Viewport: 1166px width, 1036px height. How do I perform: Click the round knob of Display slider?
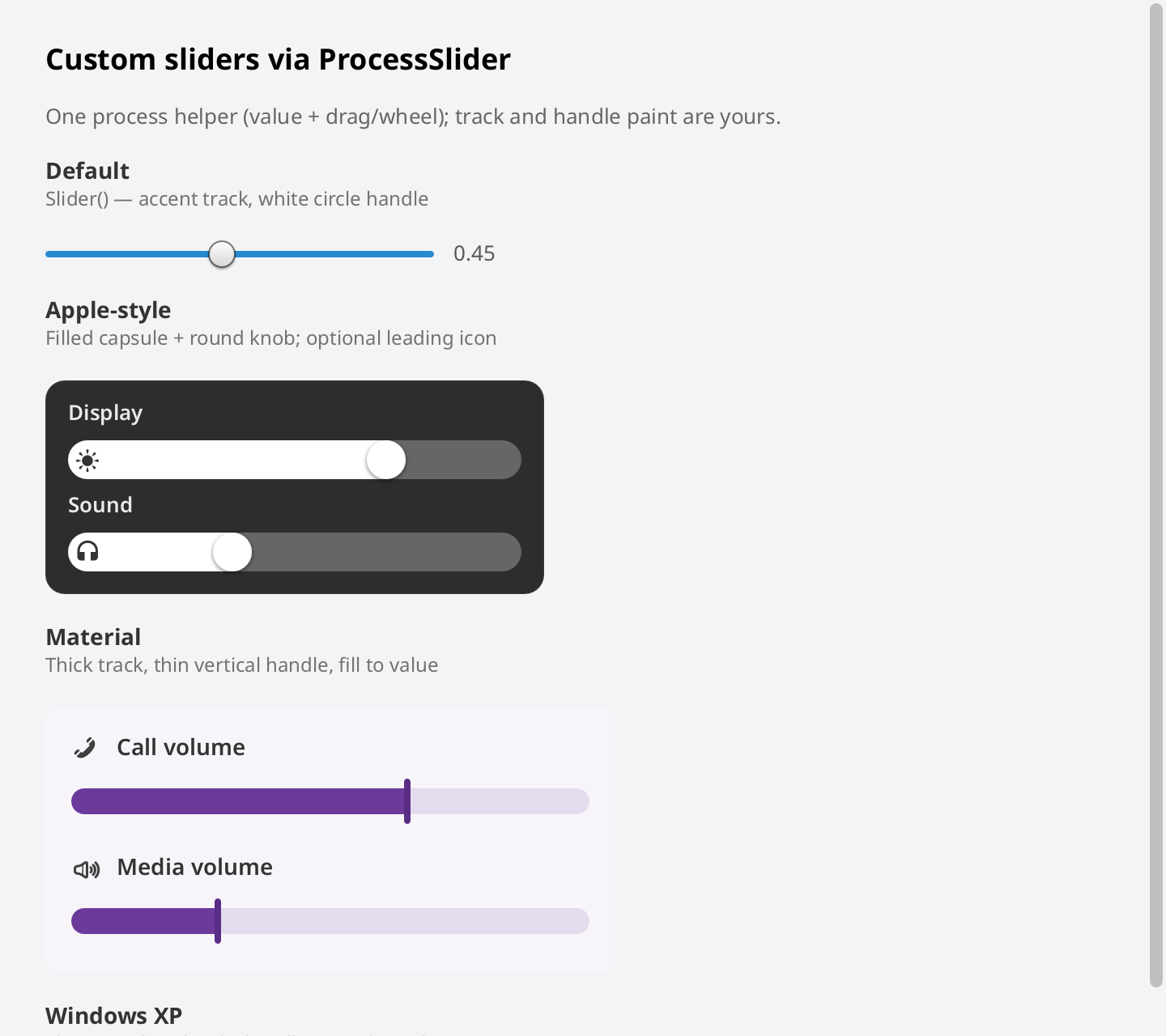(386, 460)
